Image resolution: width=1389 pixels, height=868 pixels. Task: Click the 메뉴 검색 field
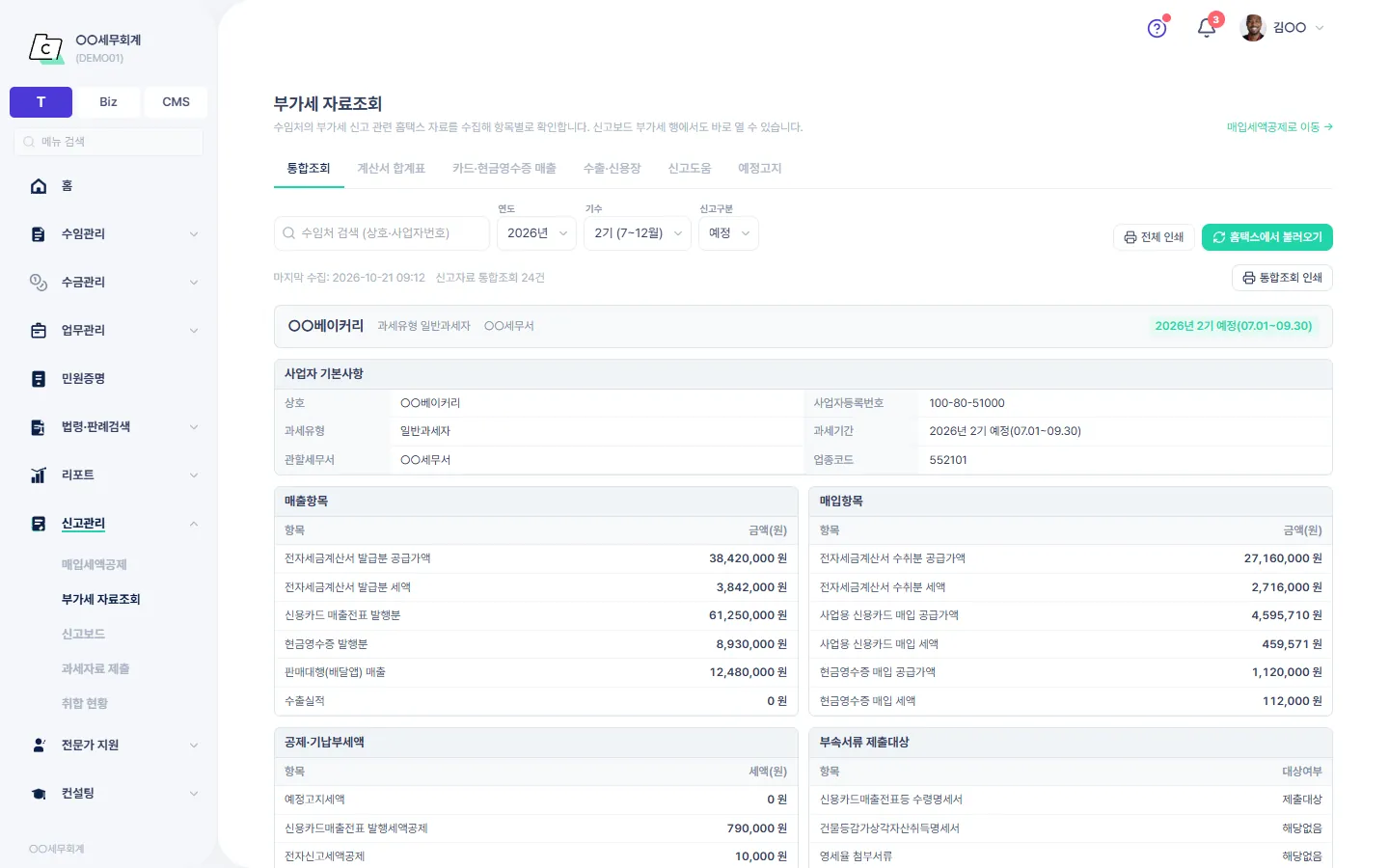coord(108,142)
